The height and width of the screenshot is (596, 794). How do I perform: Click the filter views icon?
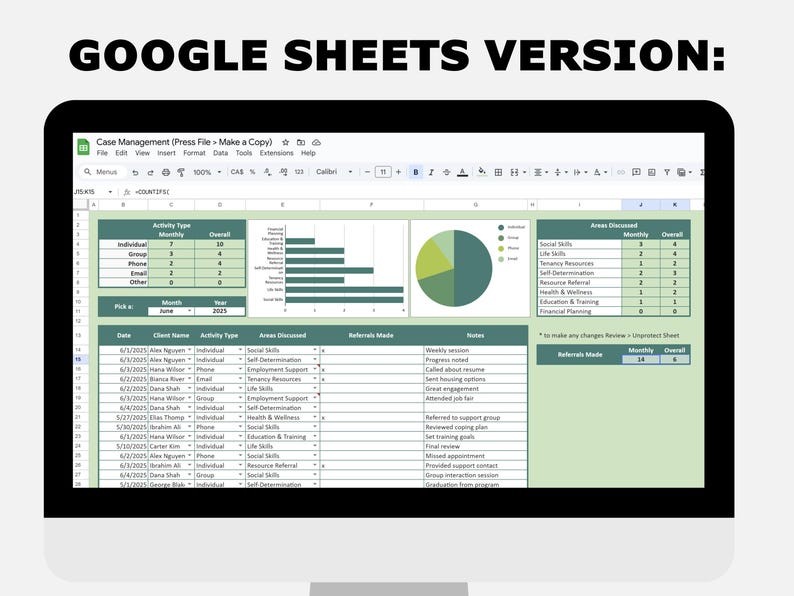[684, 172]
